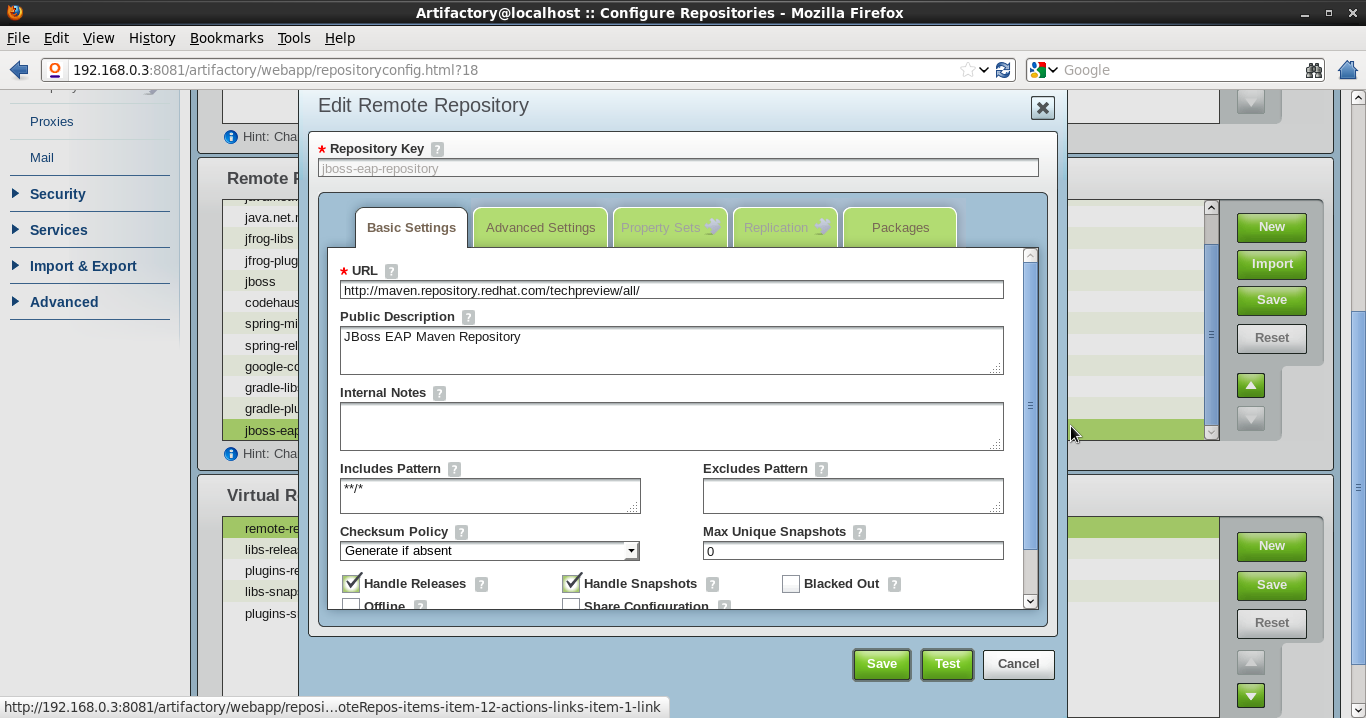Open the Google search engine selector icon

[x=1043, y=70]
